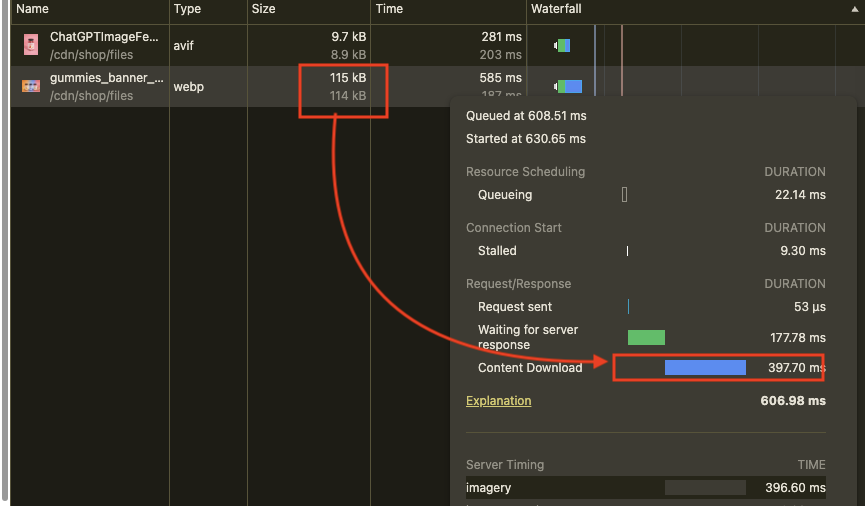Click the 9.7 kB size cell
Screen dimensions: 865x506
(348, 37)
